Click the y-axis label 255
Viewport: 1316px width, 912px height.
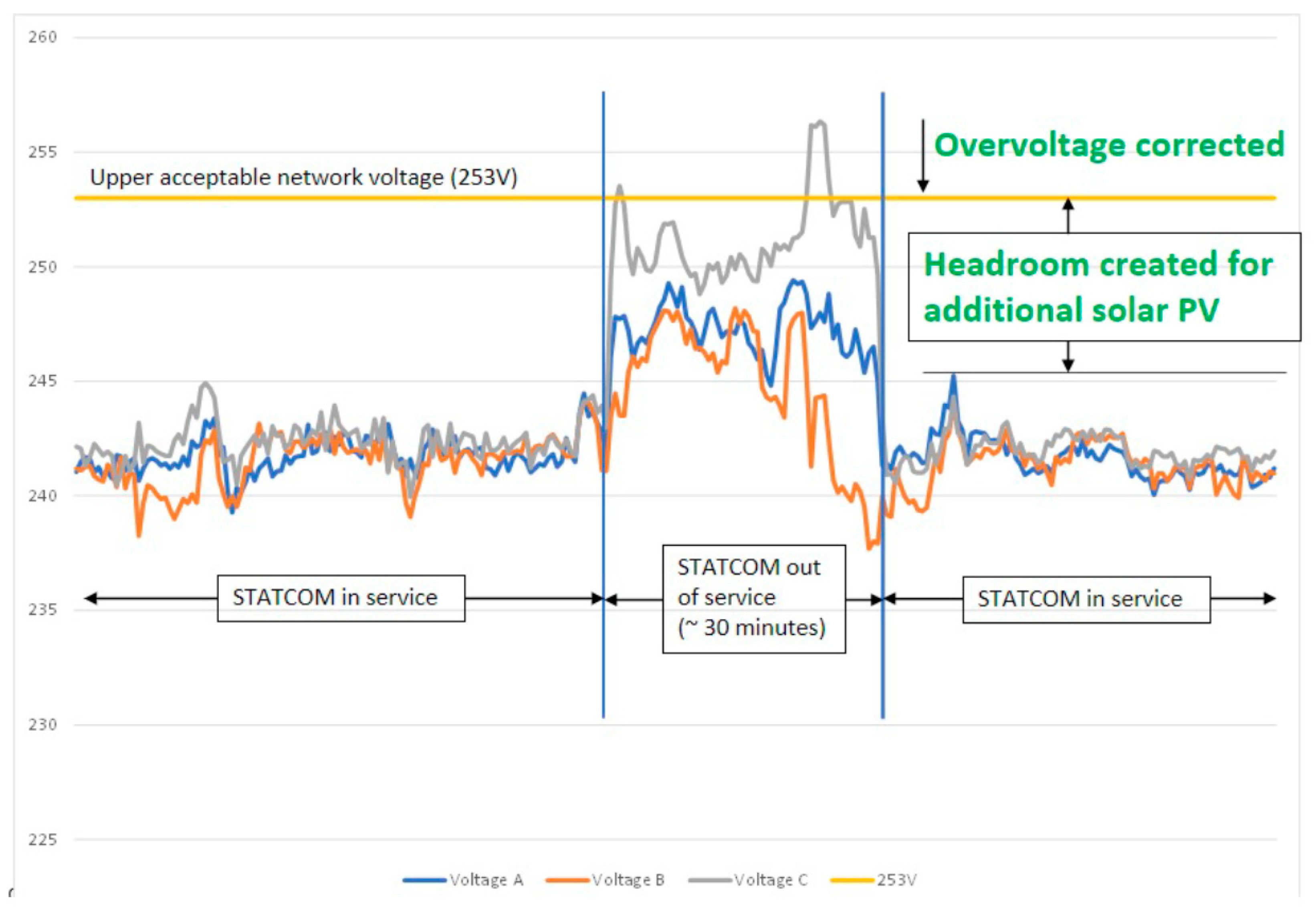pyautogui.click(x=43, y=153)
